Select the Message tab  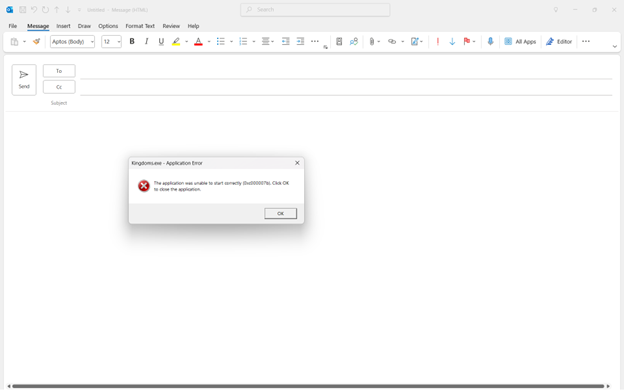38,26
